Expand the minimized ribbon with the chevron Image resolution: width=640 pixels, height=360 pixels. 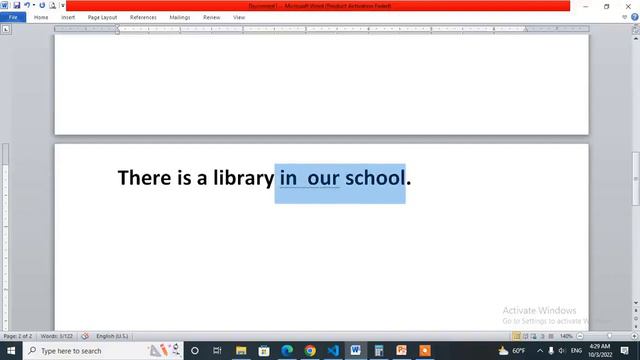click(624, 17)
